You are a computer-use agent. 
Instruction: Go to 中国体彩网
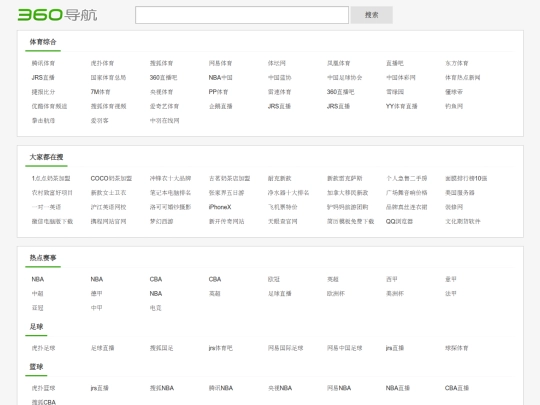401,78
